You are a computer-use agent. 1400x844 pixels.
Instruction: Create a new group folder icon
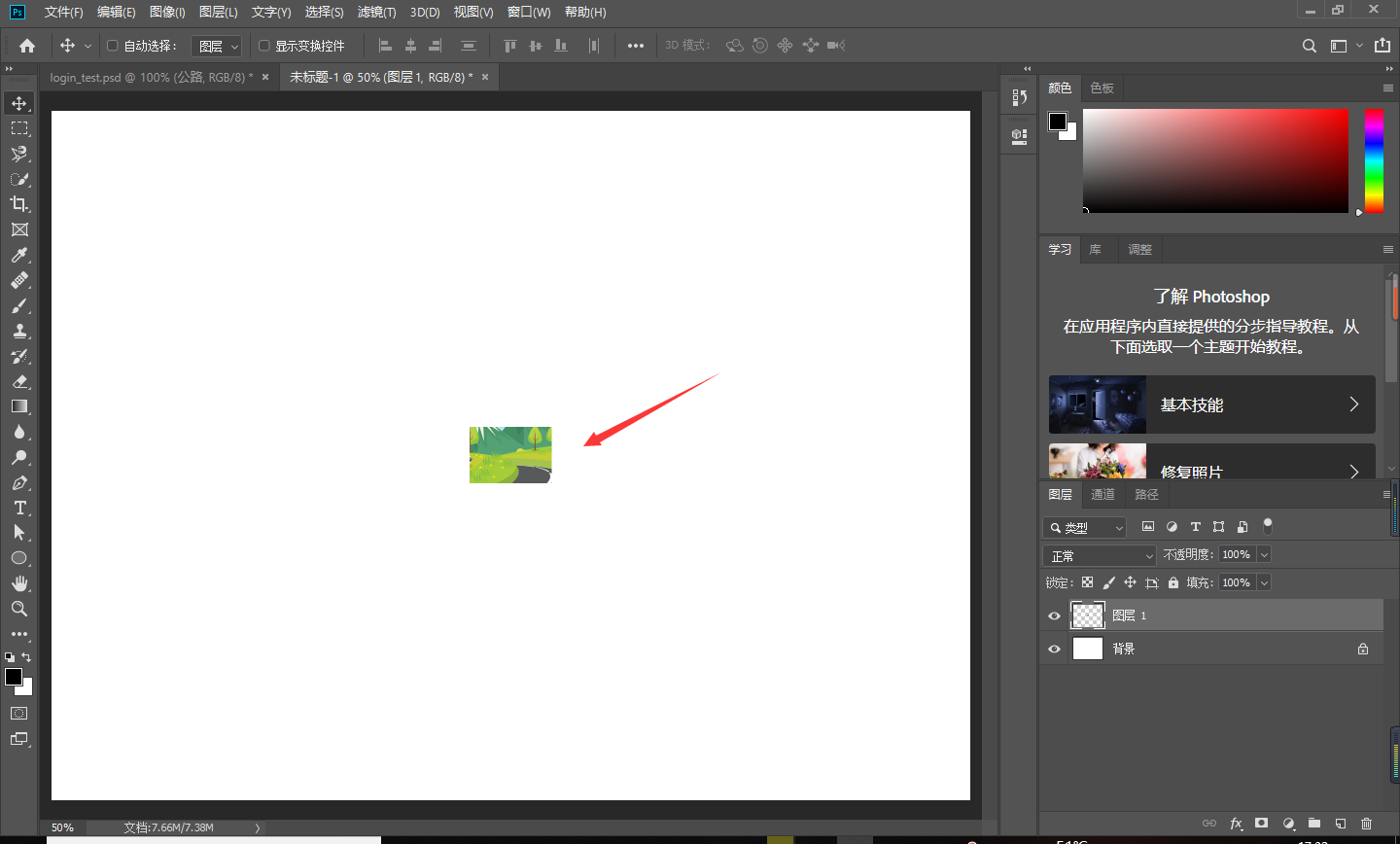1314,824
